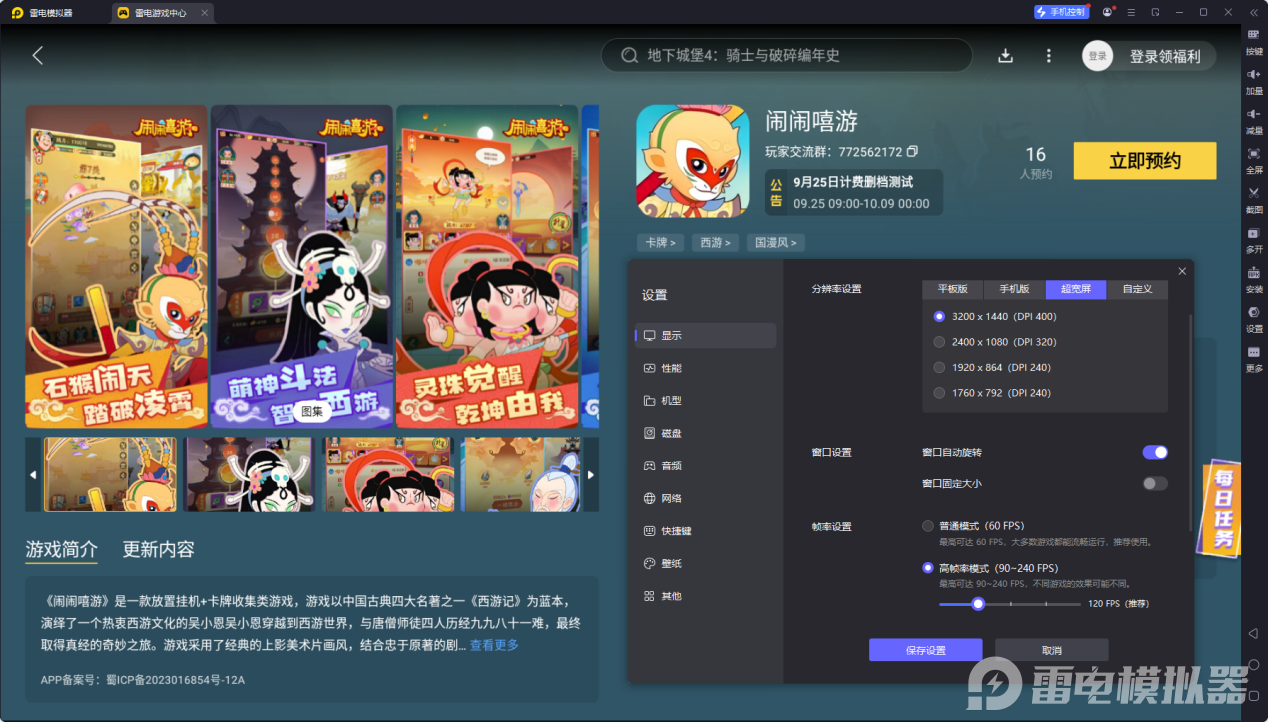Click the user account icon in title bar
Viewport: 1268px width, 722px height.
click(x=1107, y=12)
